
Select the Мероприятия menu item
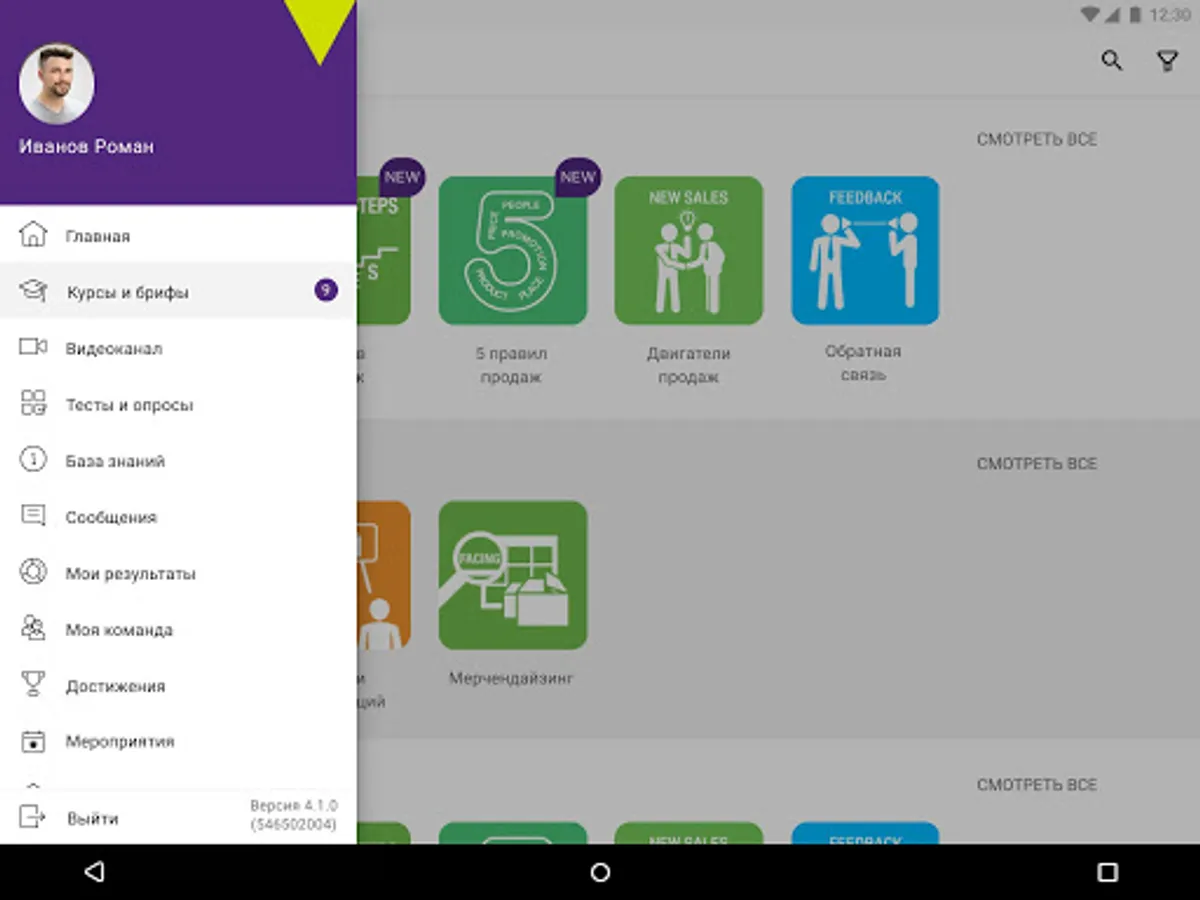(x=178, y=741)
